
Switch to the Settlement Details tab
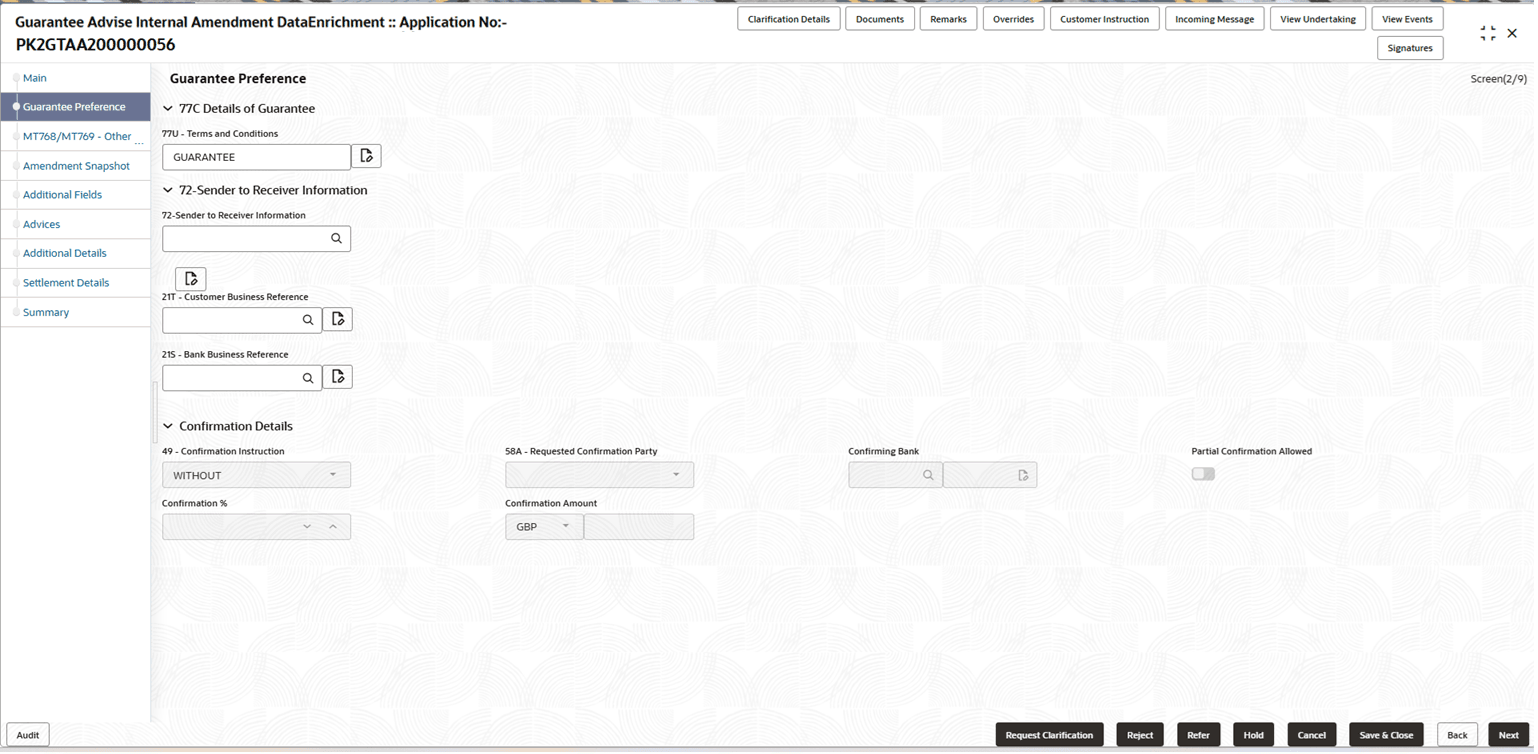pos(65,282)
